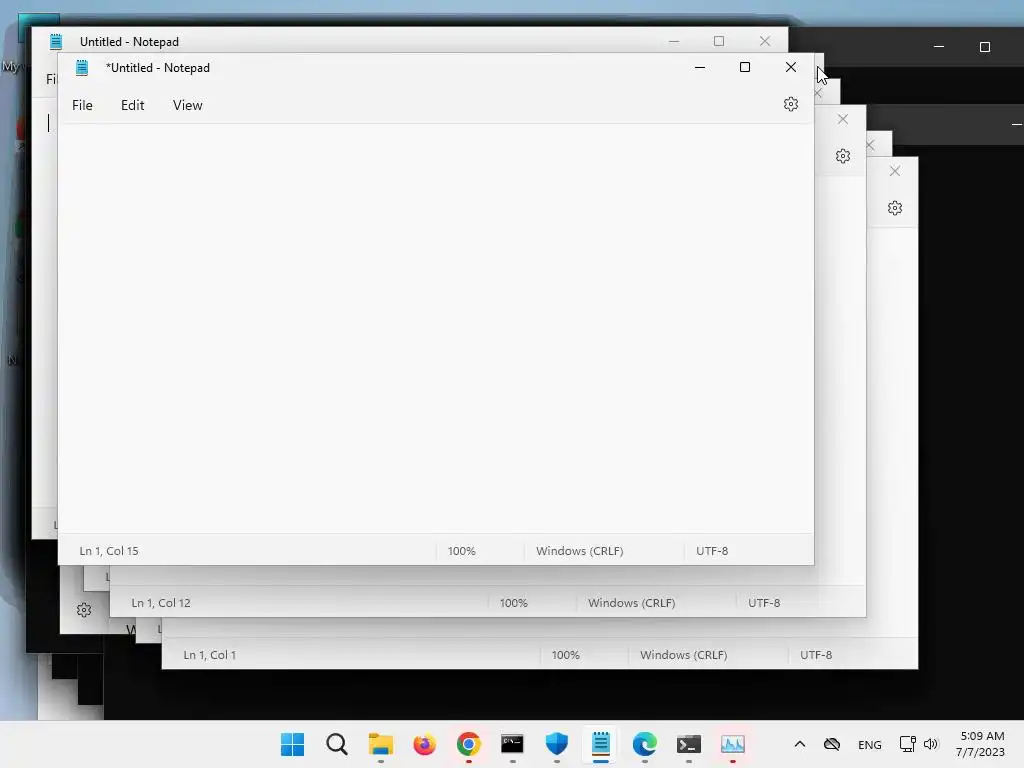
Task: Open the File menu in front Notepad
Action: 82,105
